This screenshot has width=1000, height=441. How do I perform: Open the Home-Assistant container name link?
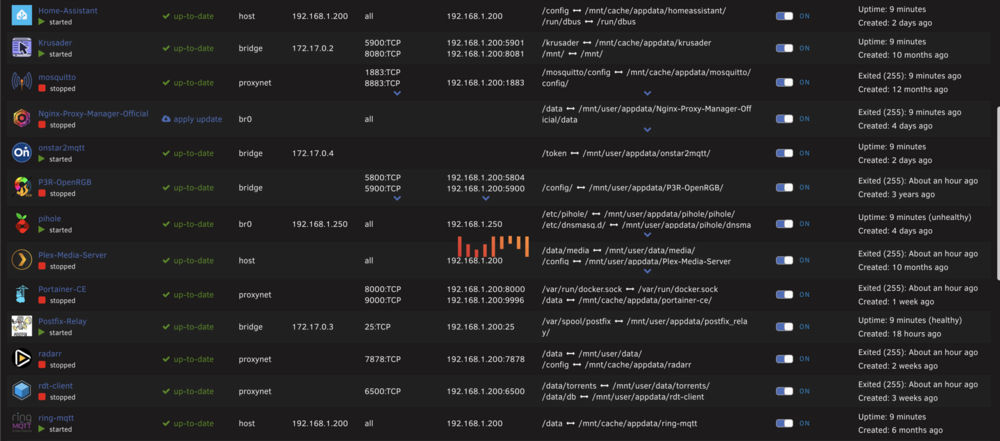tap(68, 11)
